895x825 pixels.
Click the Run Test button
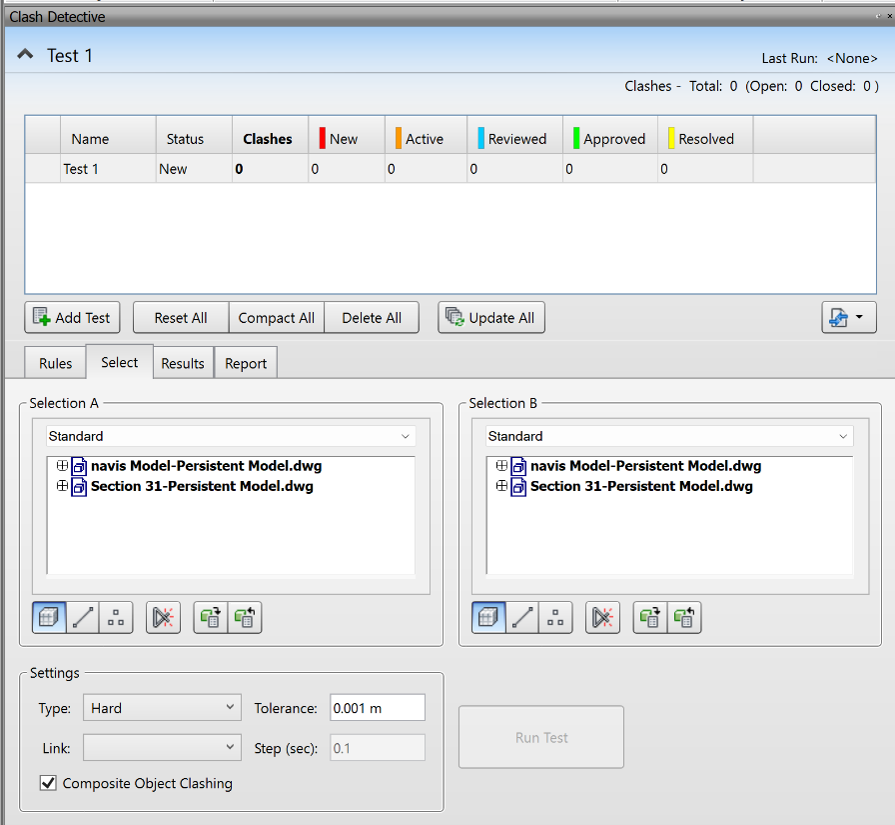coord(541,737)
